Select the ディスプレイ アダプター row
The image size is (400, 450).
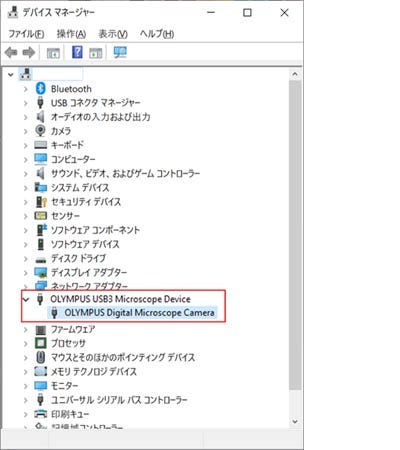(89, 272)
